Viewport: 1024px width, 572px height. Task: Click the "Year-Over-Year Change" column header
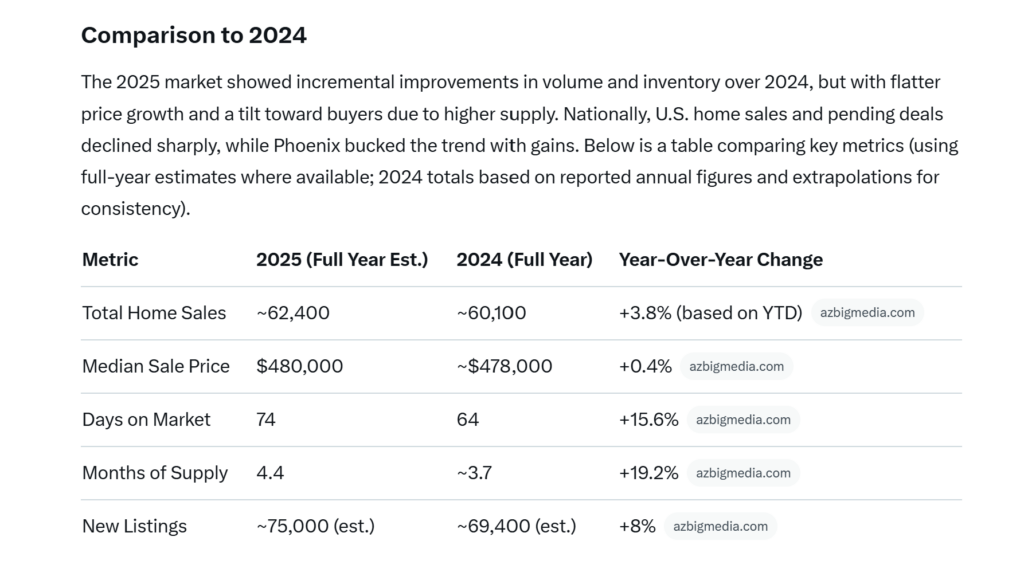[x=721, y=260]
